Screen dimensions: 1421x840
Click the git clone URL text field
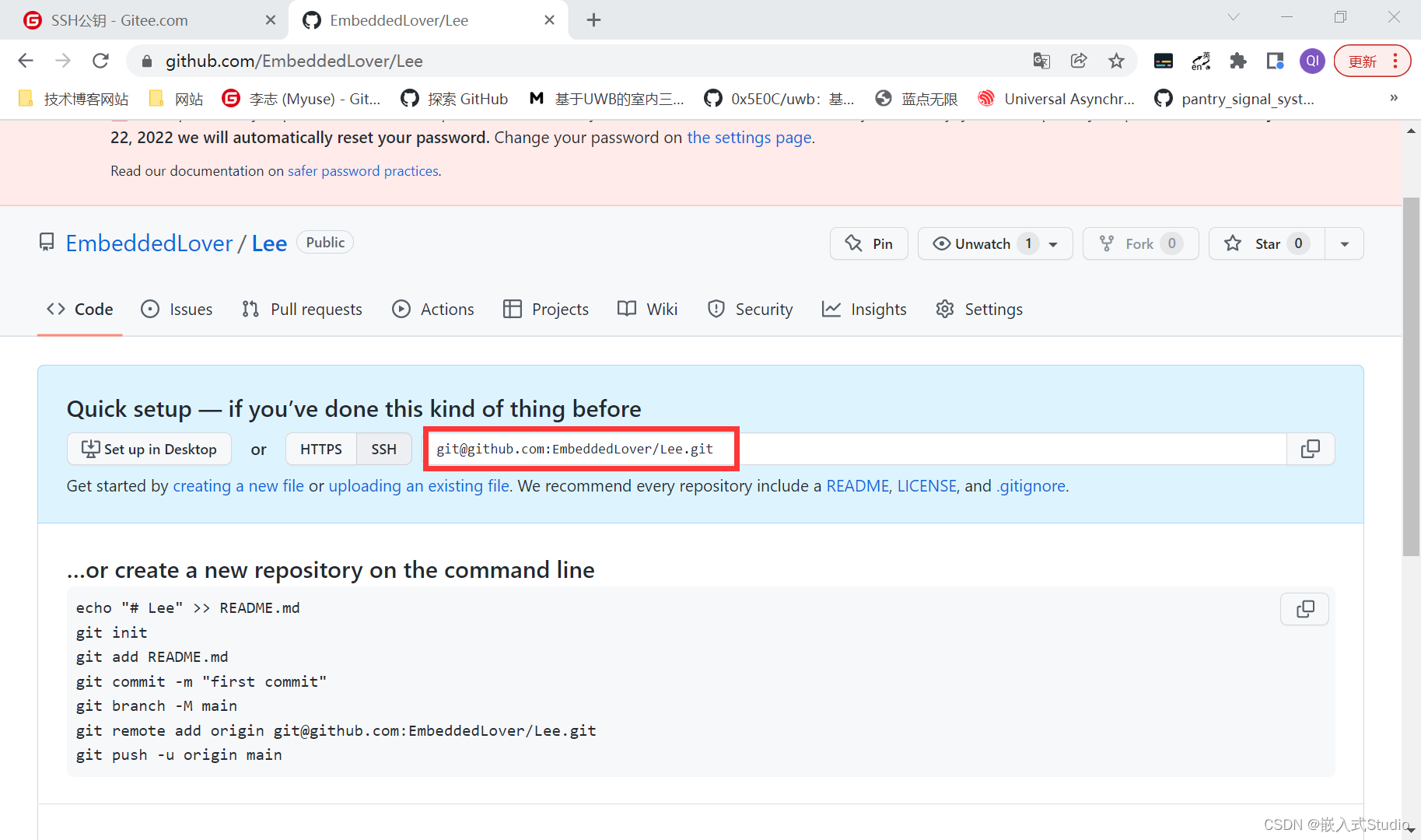[856, 449]
